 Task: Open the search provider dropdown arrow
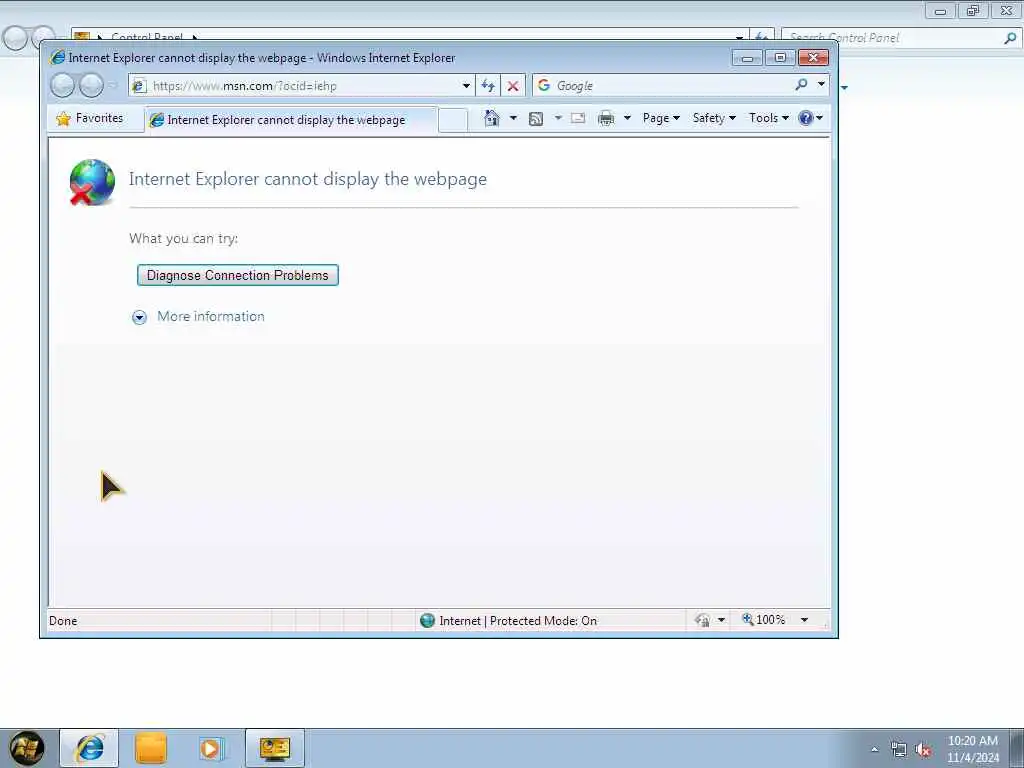tap(821, 84)
